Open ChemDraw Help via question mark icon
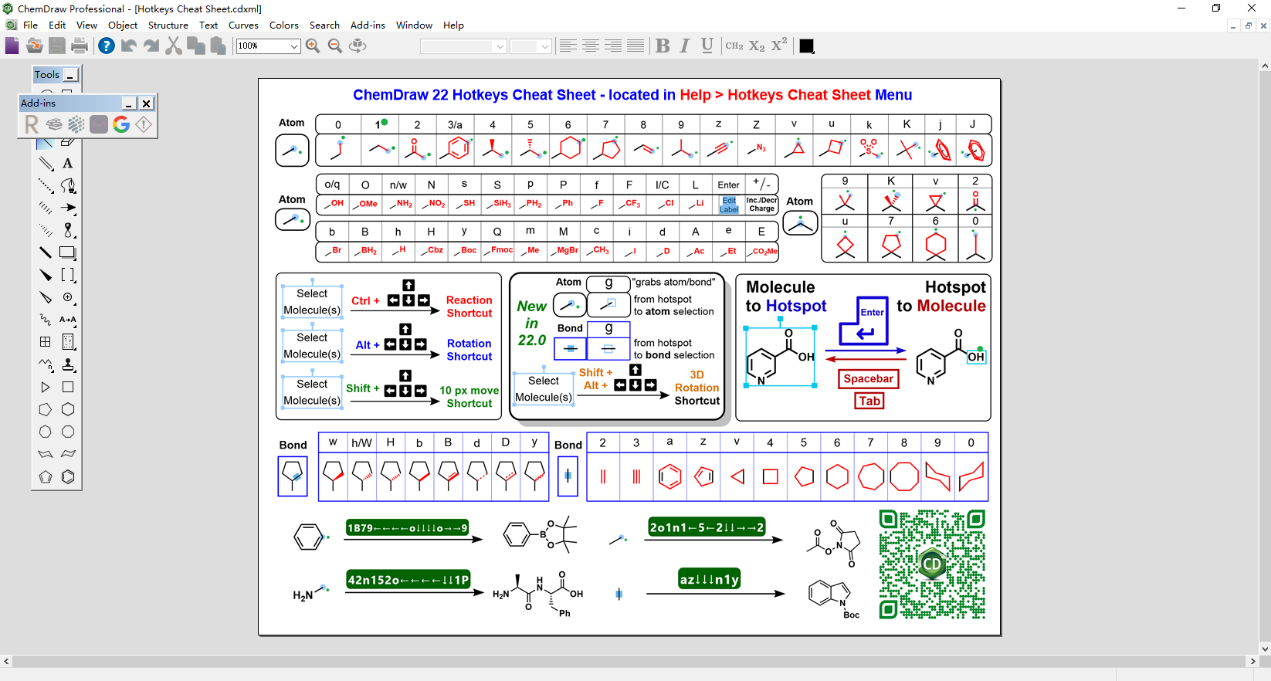 coord(106,46)
